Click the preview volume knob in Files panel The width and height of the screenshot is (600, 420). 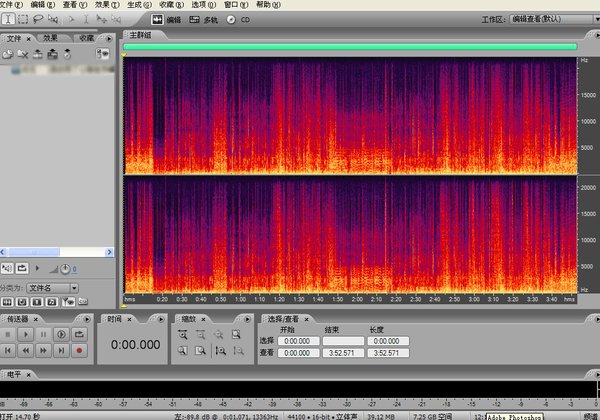pos(65,269)
